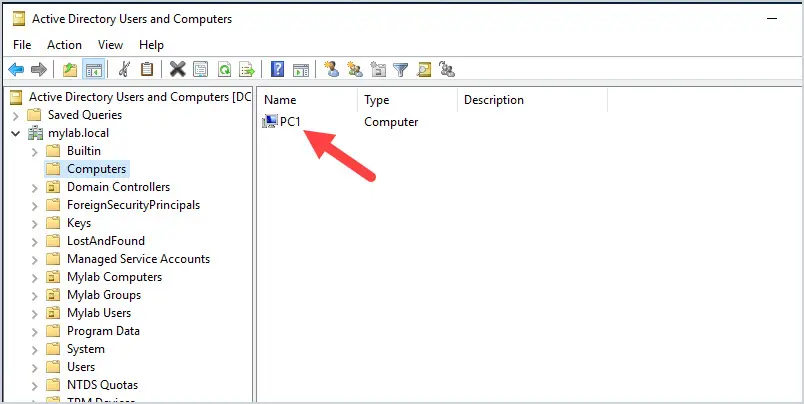
Task: Create a new group via toolbar icon
Action: point(355,69)
